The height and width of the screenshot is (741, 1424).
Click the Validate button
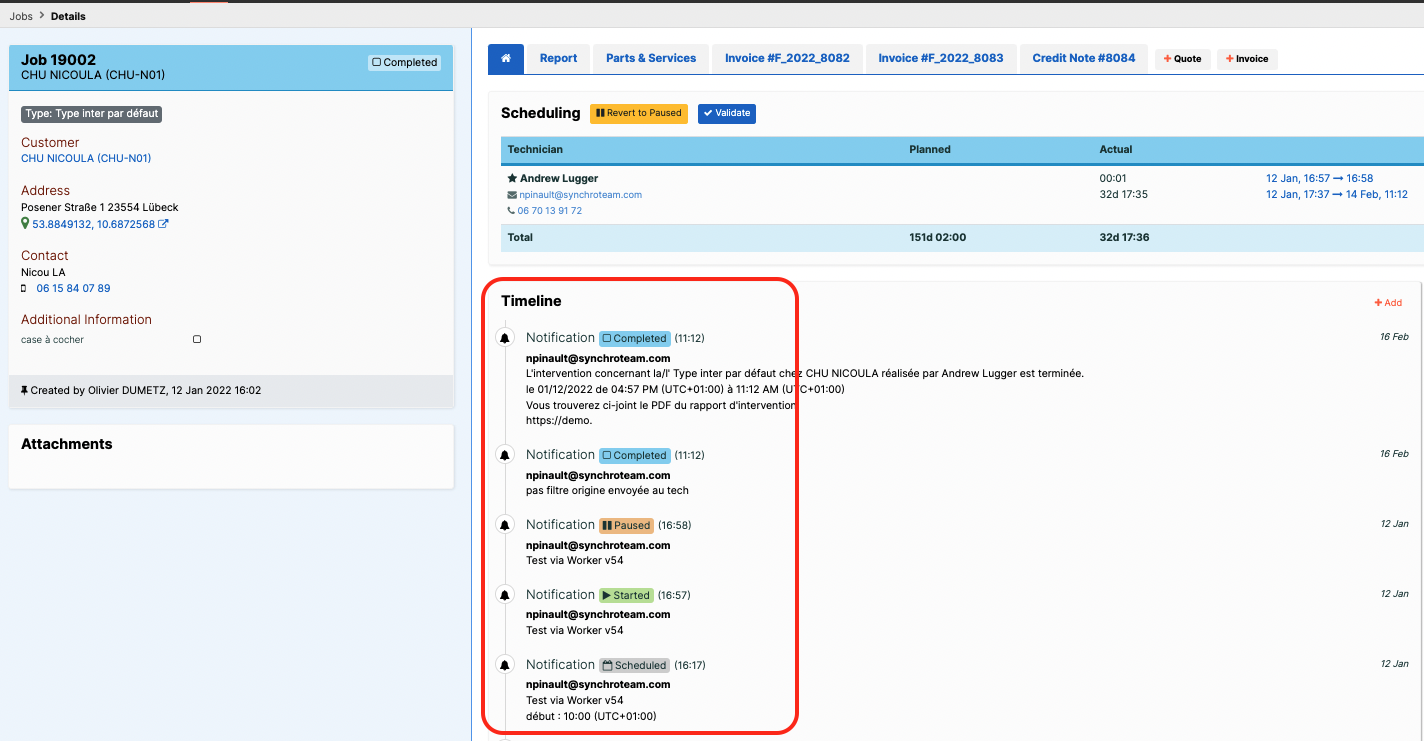click(x=727, y=113)
